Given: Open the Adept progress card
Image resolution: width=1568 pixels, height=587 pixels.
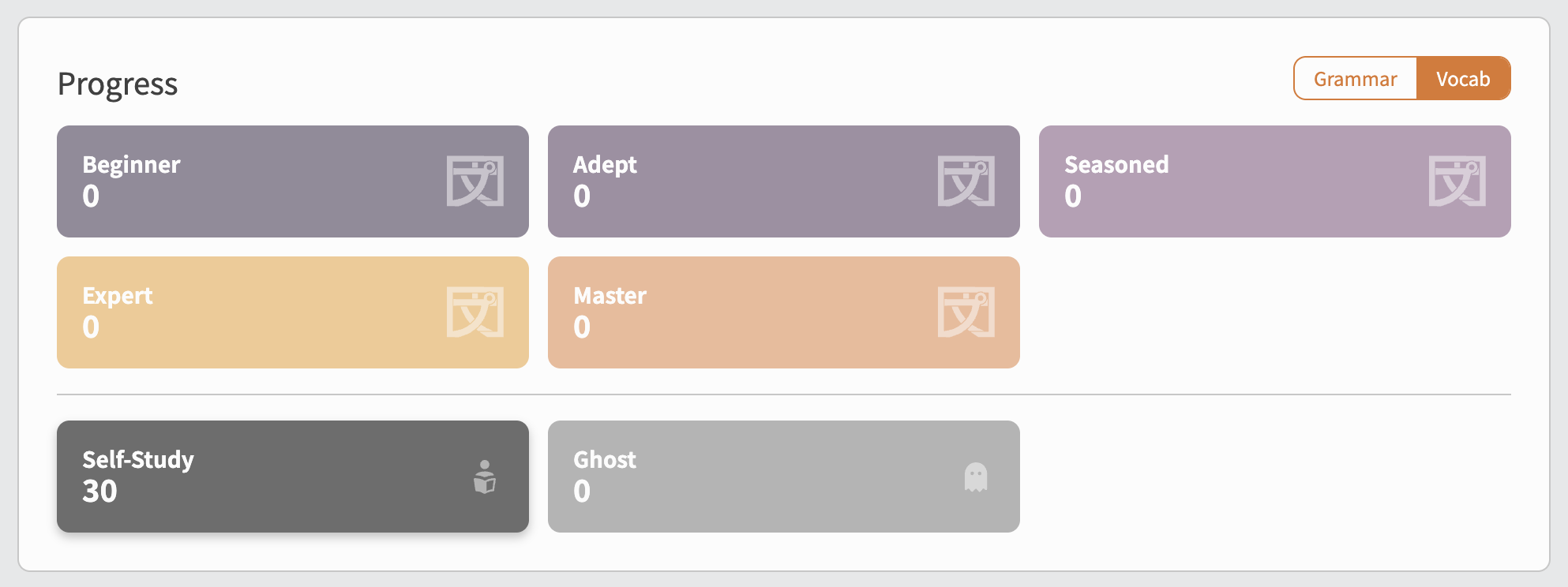Looking at the screenshot, I should (x=783, y=181).
